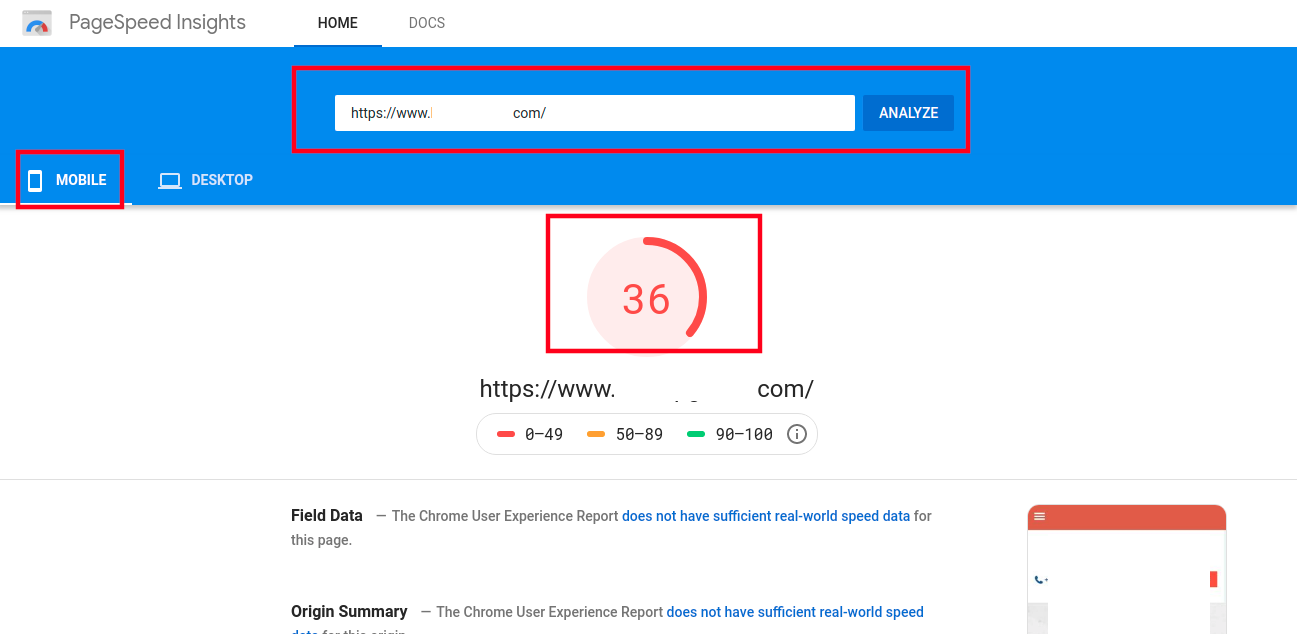This screenshot has width=1297, height=634.
Task: Click the red 0–49 legend item
Action: pyautogui.click(x=530, y=434)
